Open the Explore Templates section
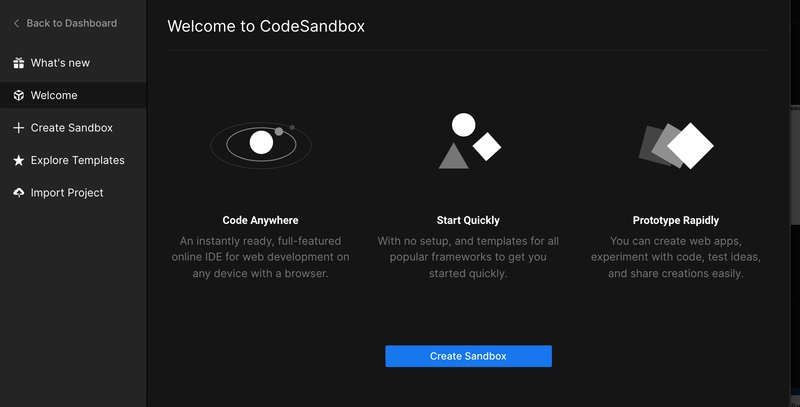The height and width of the screenshot is (407, 800). [x=73, y=160]
